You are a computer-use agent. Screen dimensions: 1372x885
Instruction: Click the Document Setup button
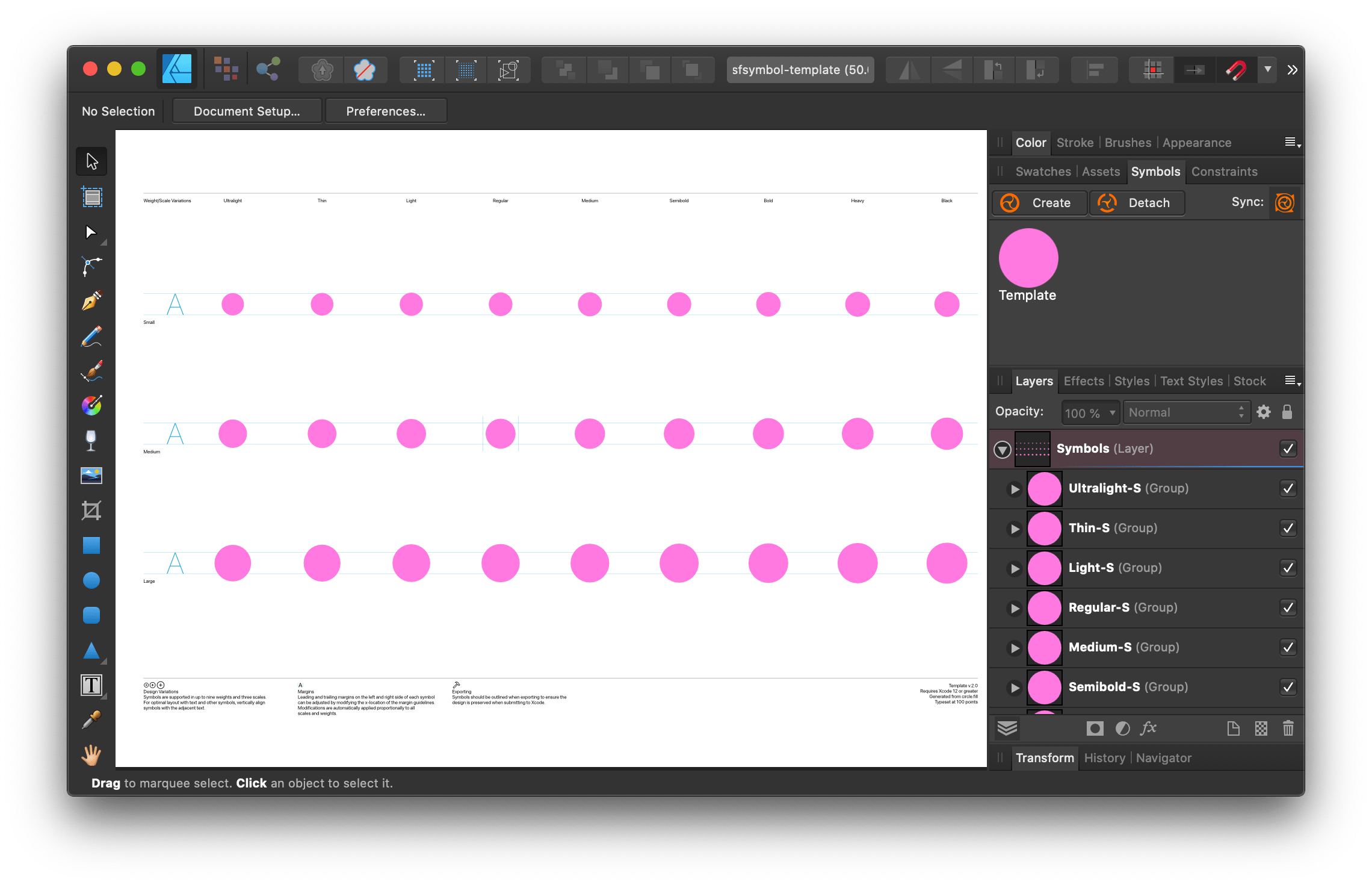pos(247,111)
